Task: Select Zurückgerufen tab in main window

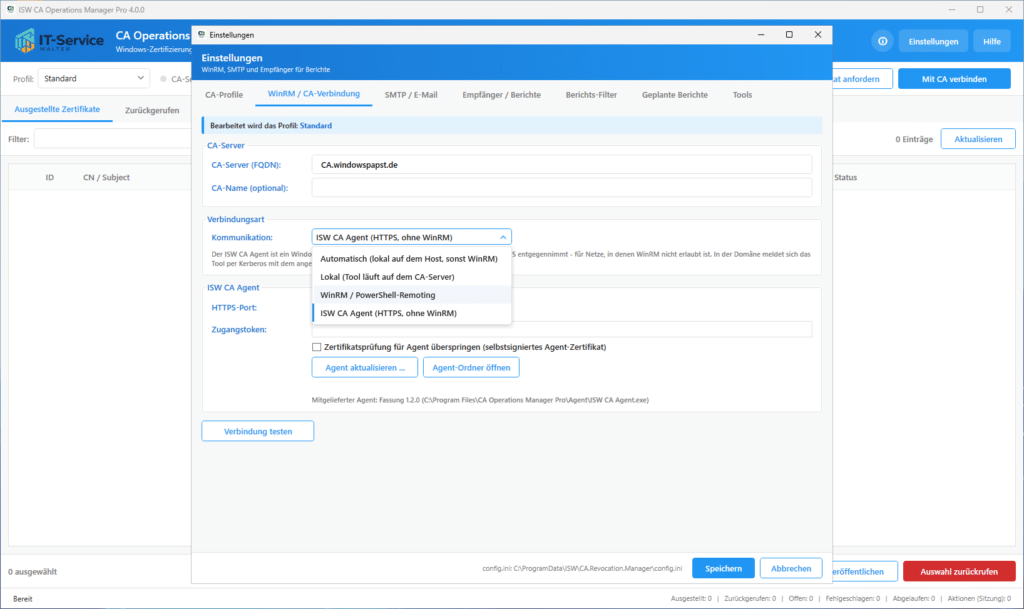Action: click(x=152, y=110)
